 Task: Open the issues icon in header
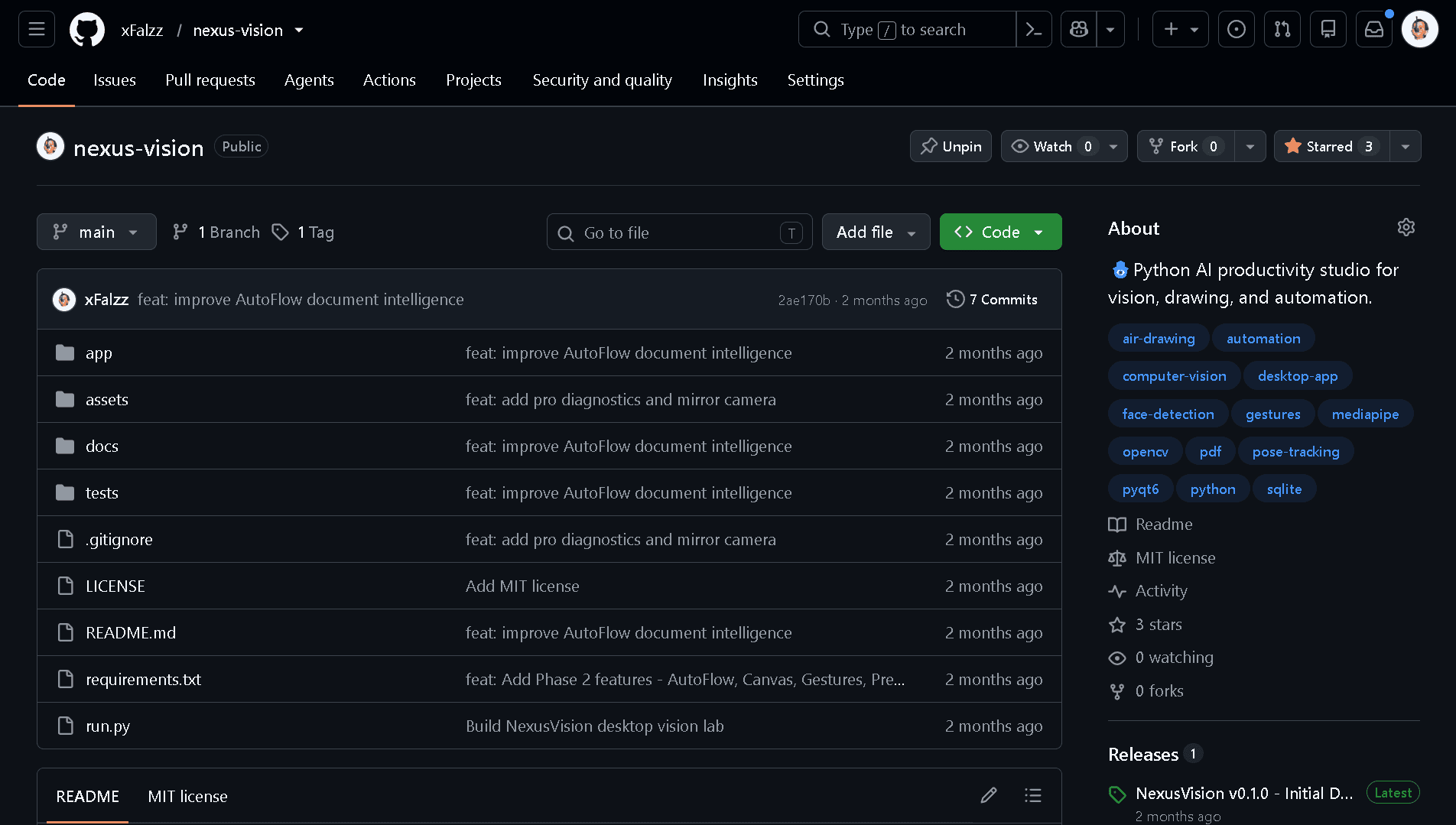tap(1237, 30)
